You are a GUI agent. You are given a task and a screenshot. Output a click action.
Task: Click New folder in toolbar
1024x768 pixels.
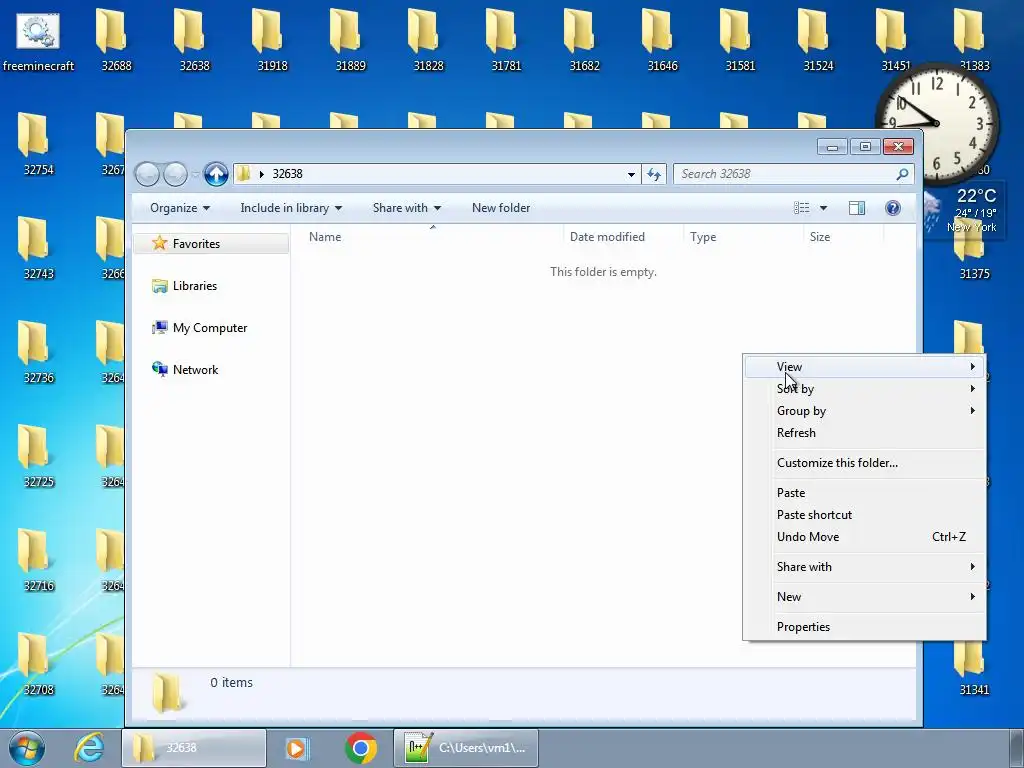pyautogui.click(x=501, y=208)
